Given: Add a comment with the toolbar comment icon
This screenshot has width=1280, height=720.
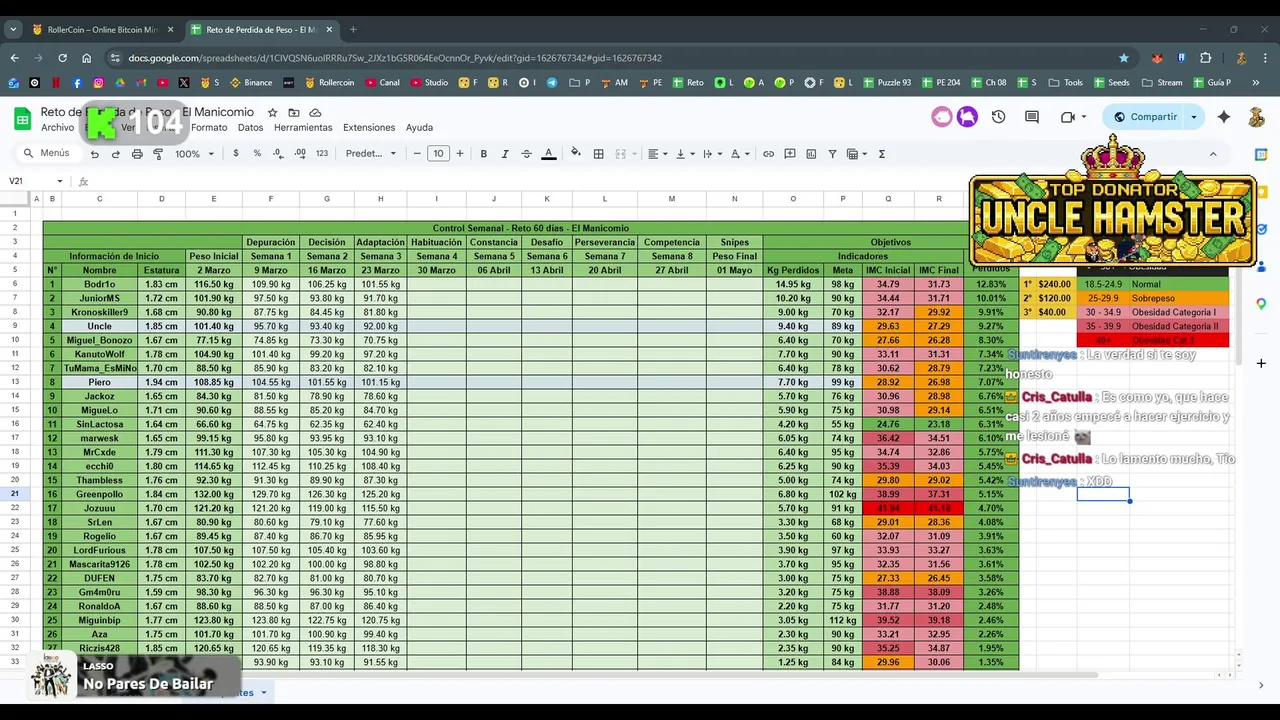Looking at the screenshot, I should [x=790, y=154].
